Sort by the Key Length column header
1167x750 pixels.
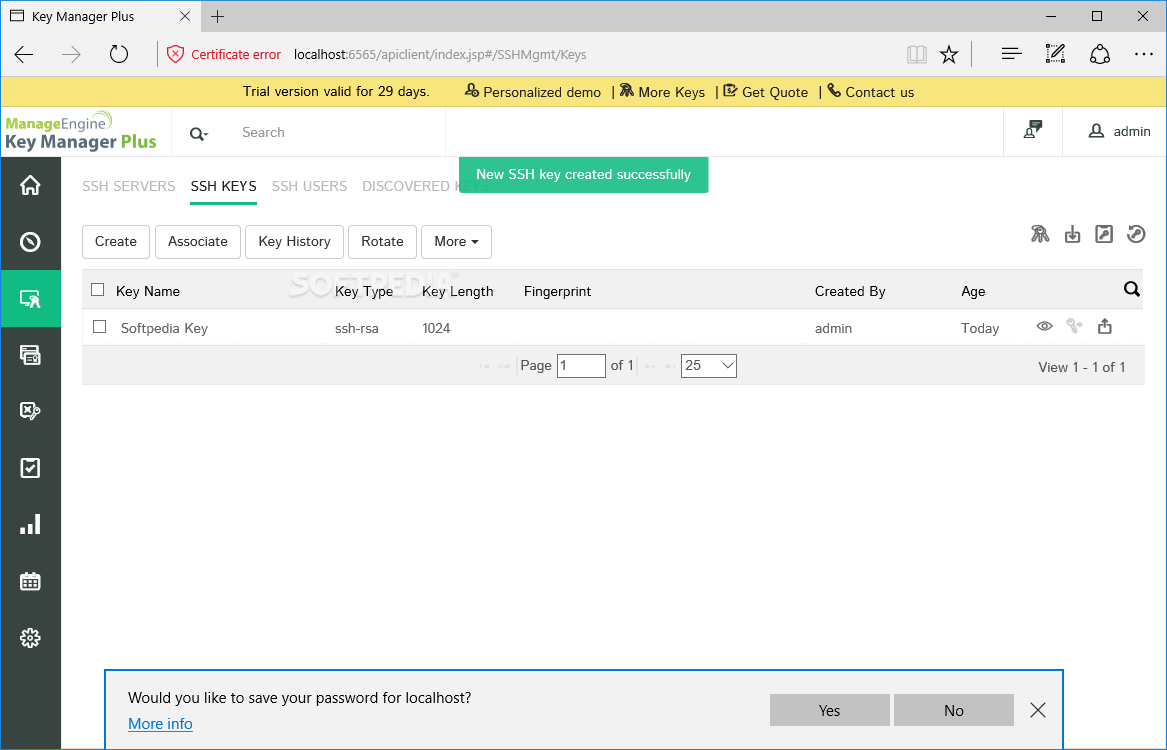(457, 291)
